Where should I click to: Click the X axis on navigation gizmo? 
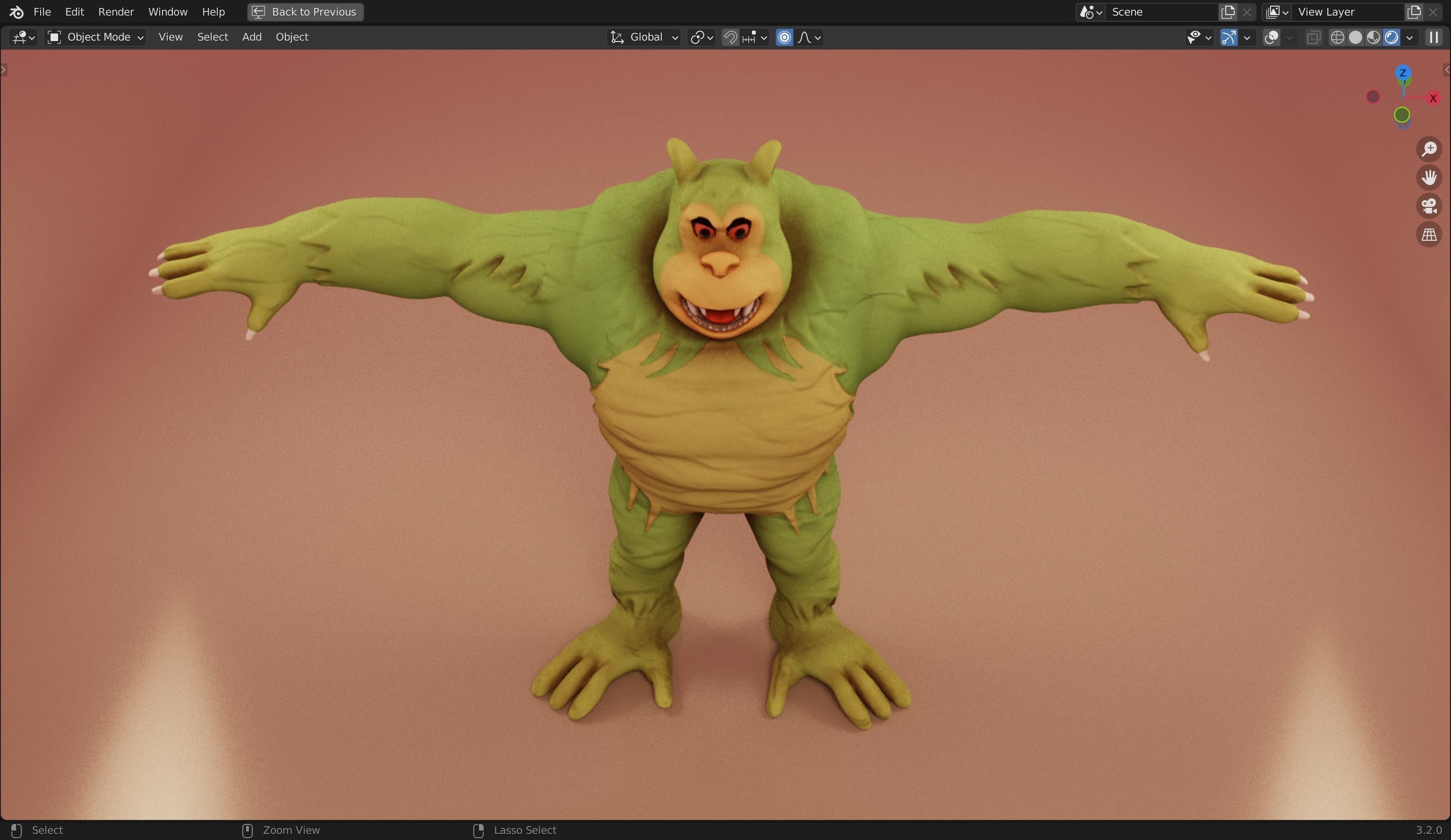tap(1433, 99)
